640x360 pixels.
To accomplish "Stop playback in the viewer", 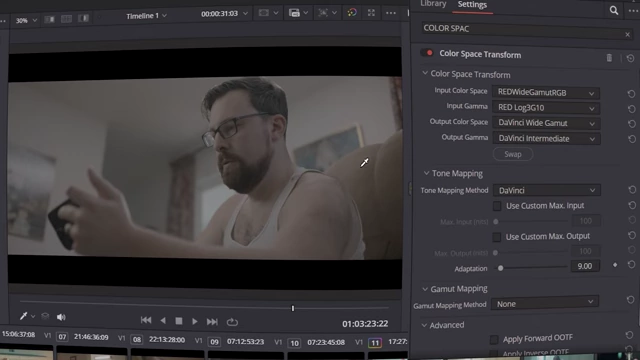I will (179, 321).
